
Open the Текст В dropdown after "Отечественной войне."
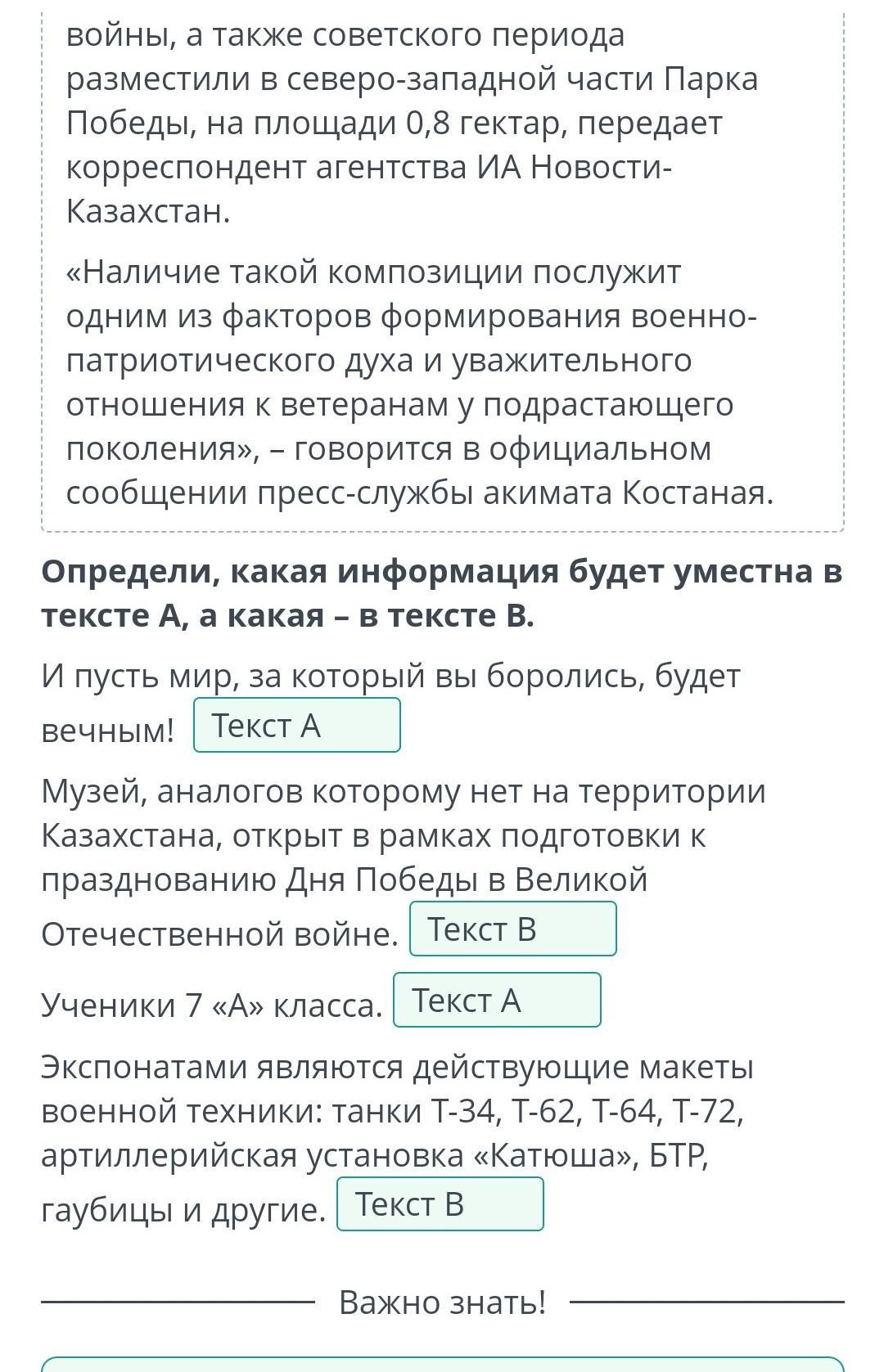[x=512, y=929]
